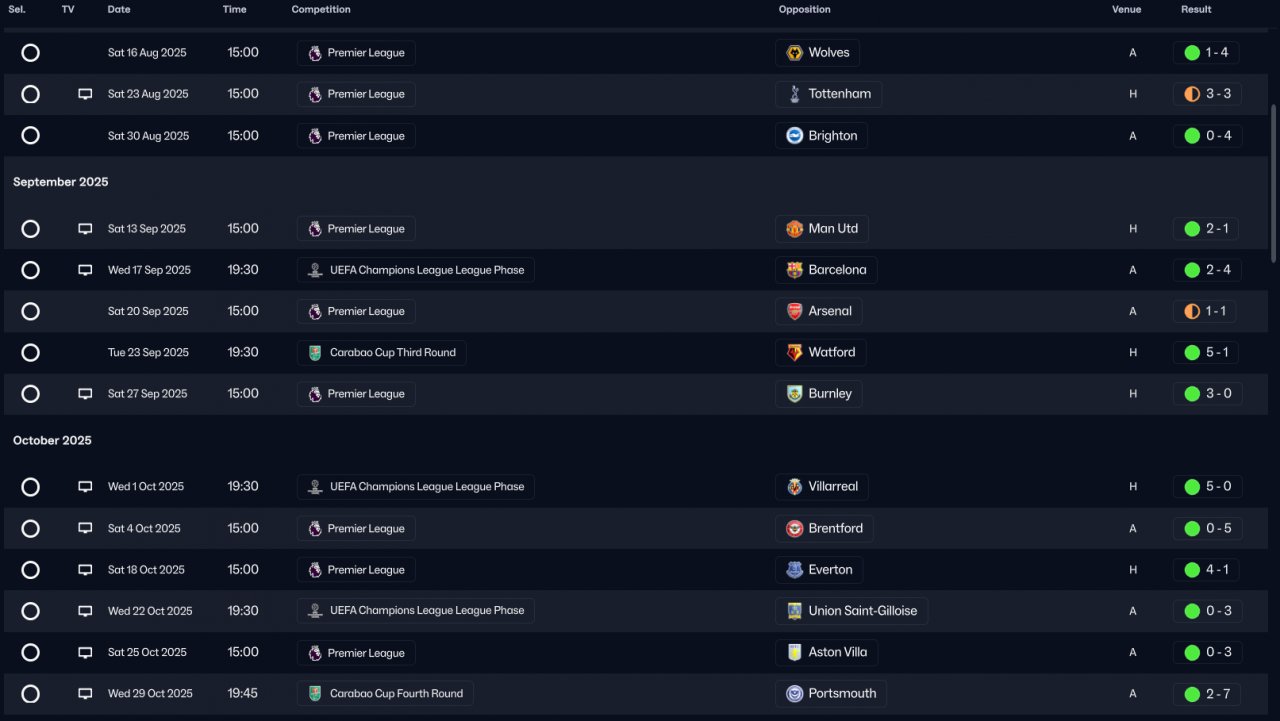Select the Arsenal fixture radio button
The width and height of the screenshot is (1280, 721).
tap(31, 311)
